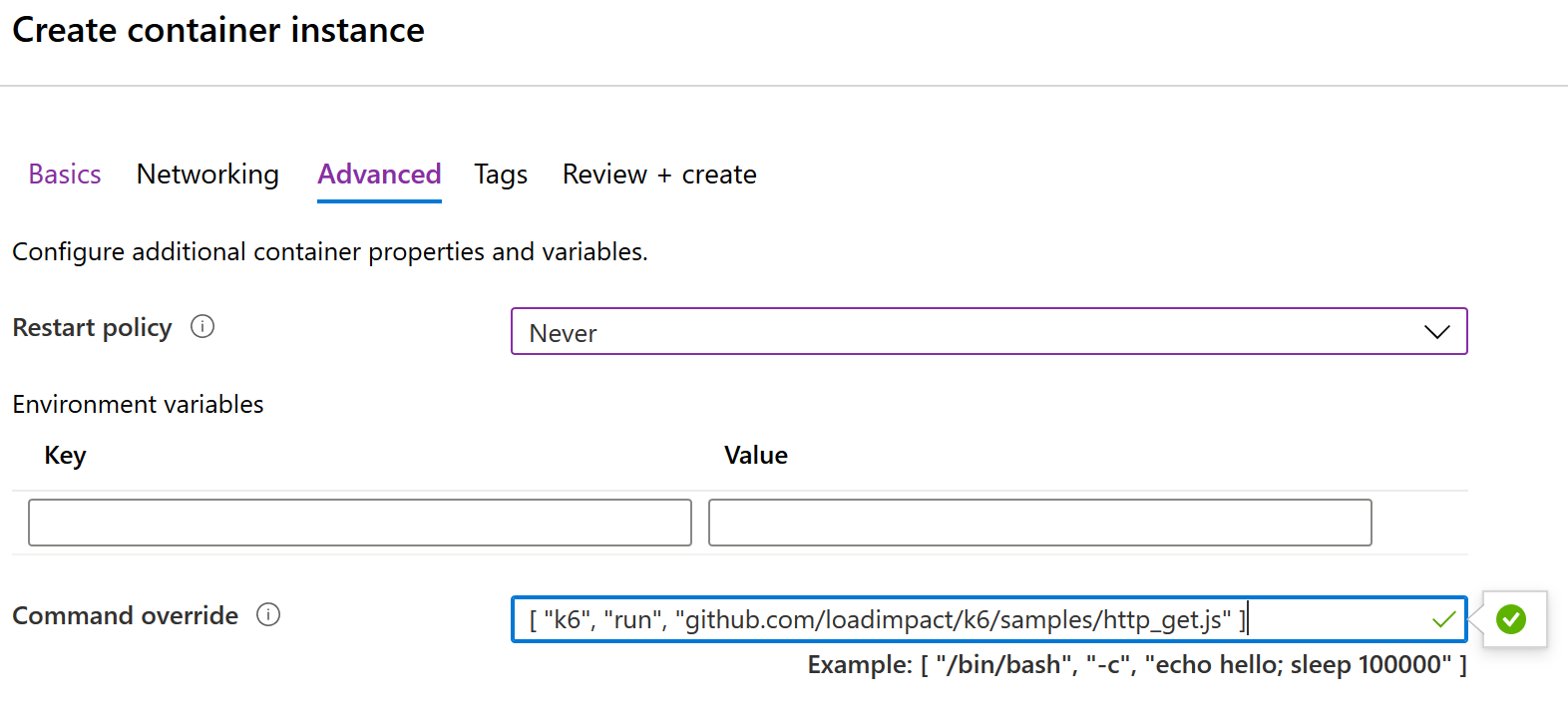This screenshot has width=1568, height=717.
Task: Click the Key column header
Action: tap(66, 456)
